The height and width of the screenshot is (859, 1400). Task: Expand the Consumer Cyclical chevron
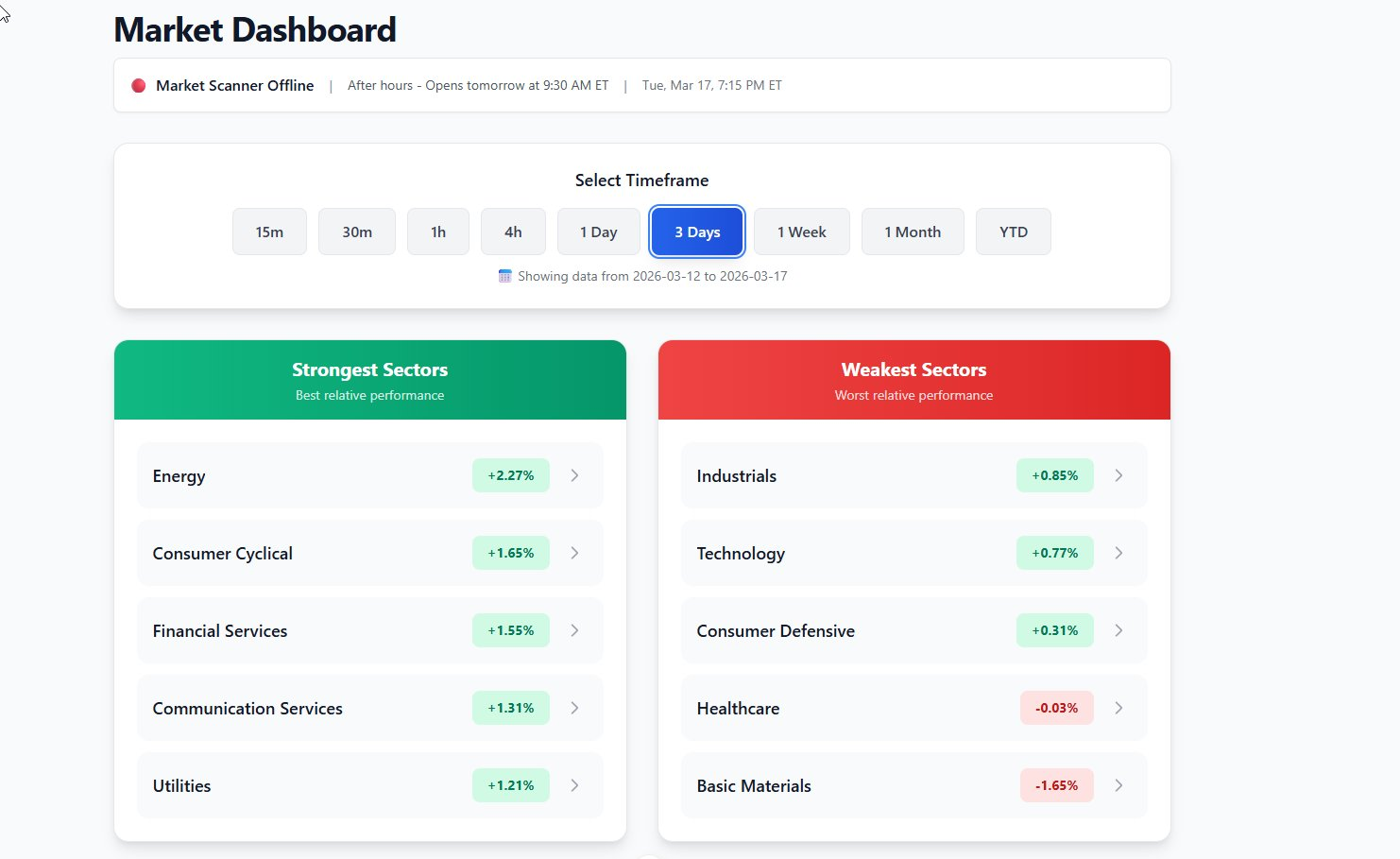574,553
